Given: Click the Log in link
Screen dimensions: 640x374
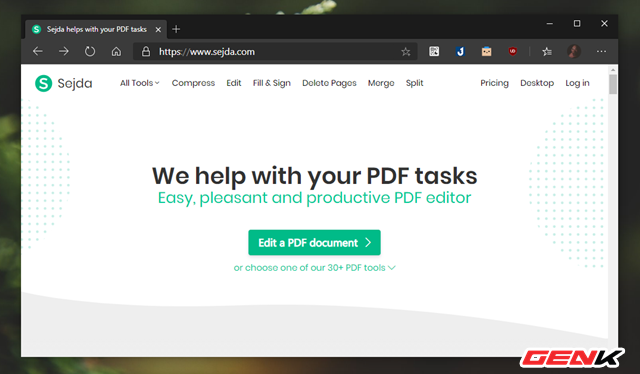Looking at the screenshot, I should (577, 83).
